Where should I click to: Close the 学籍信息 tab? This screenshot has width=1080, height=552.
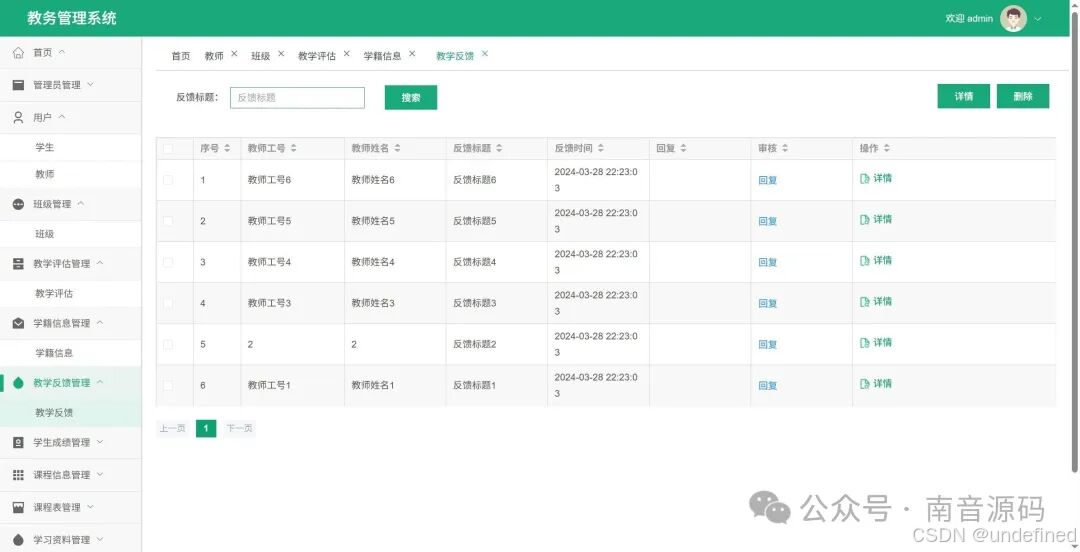coord(412,54)
